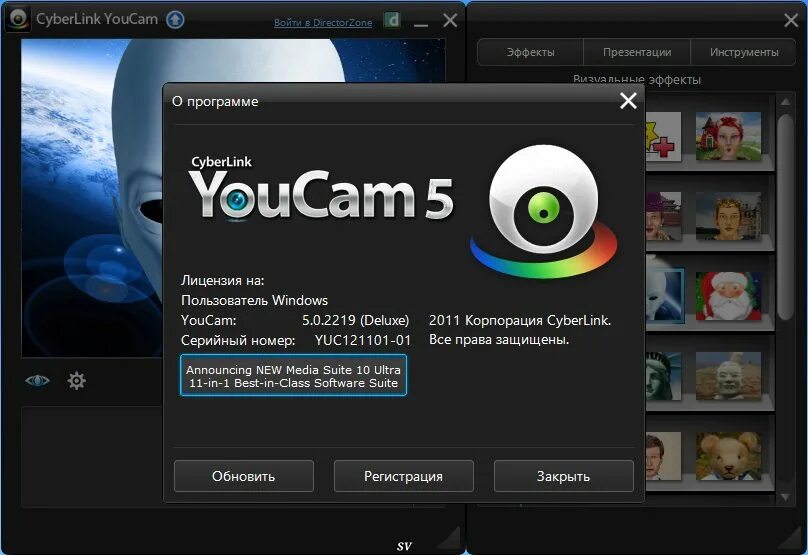The width and height of the screenshot is (808, 555).
Task: Select the purple hat avatar effect
Action: (664, 216)
